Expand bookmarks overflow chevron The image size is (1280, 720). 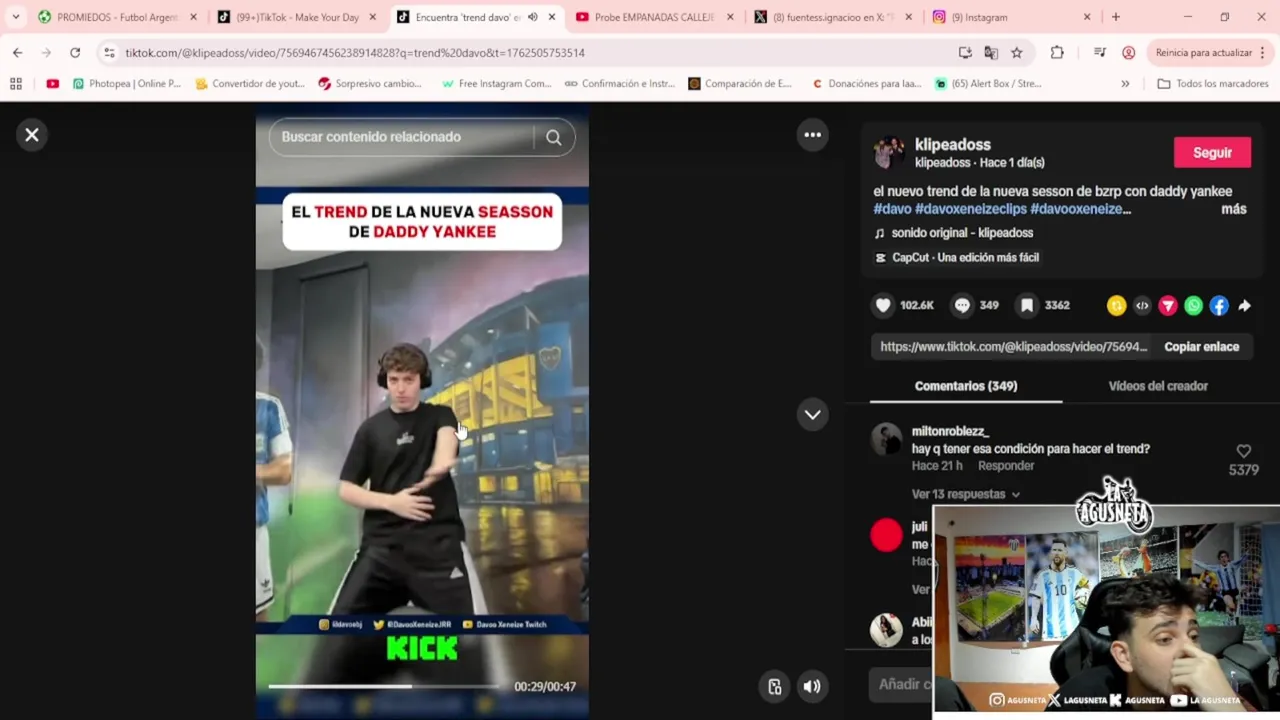1125,84
